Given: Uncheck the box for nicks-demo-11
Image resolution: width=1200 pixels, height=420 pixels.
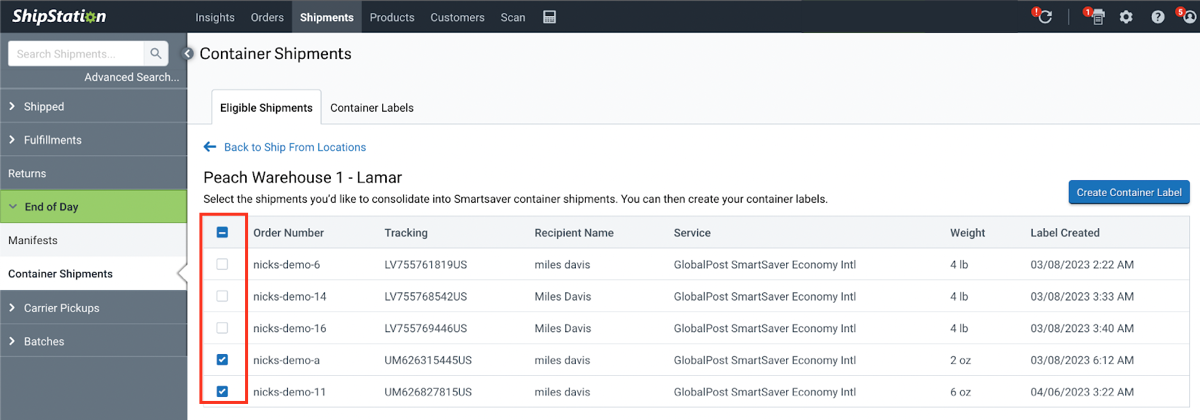Looking at the screenshot, I should (222, 392).
